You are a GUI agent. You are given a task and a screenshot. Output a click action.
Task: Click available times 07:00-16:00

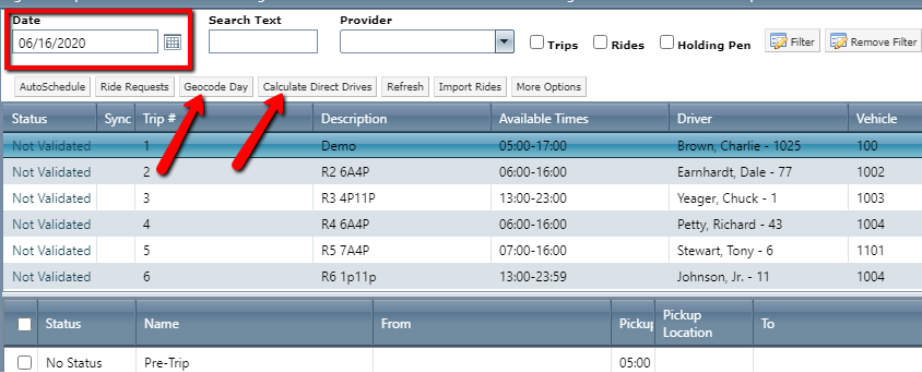(533, 250)
